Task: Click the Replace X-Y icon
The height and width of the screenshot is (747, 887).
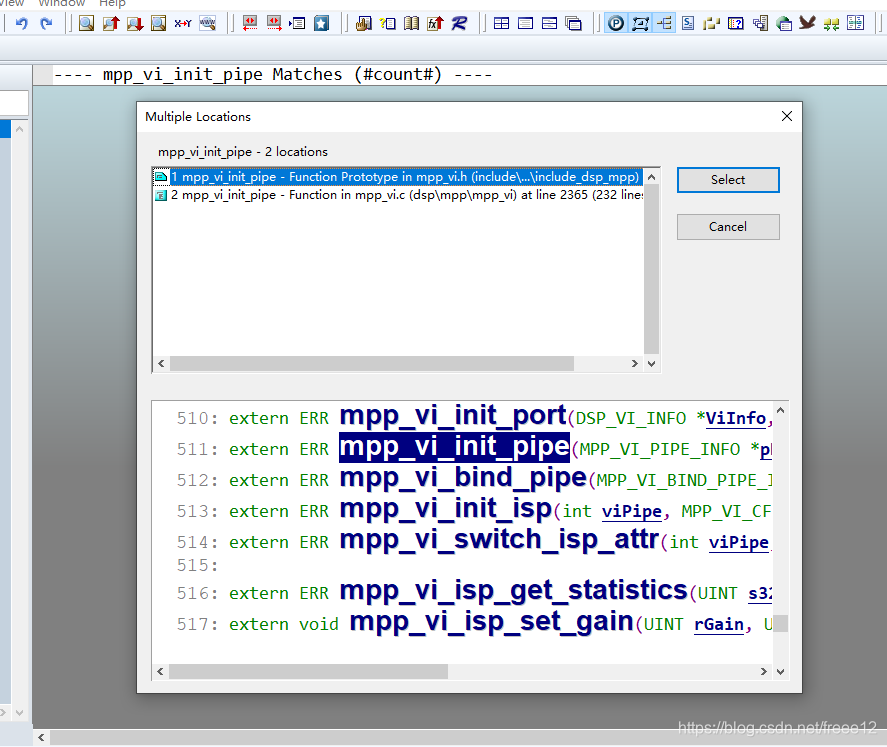Action: [x=183, y=23]
